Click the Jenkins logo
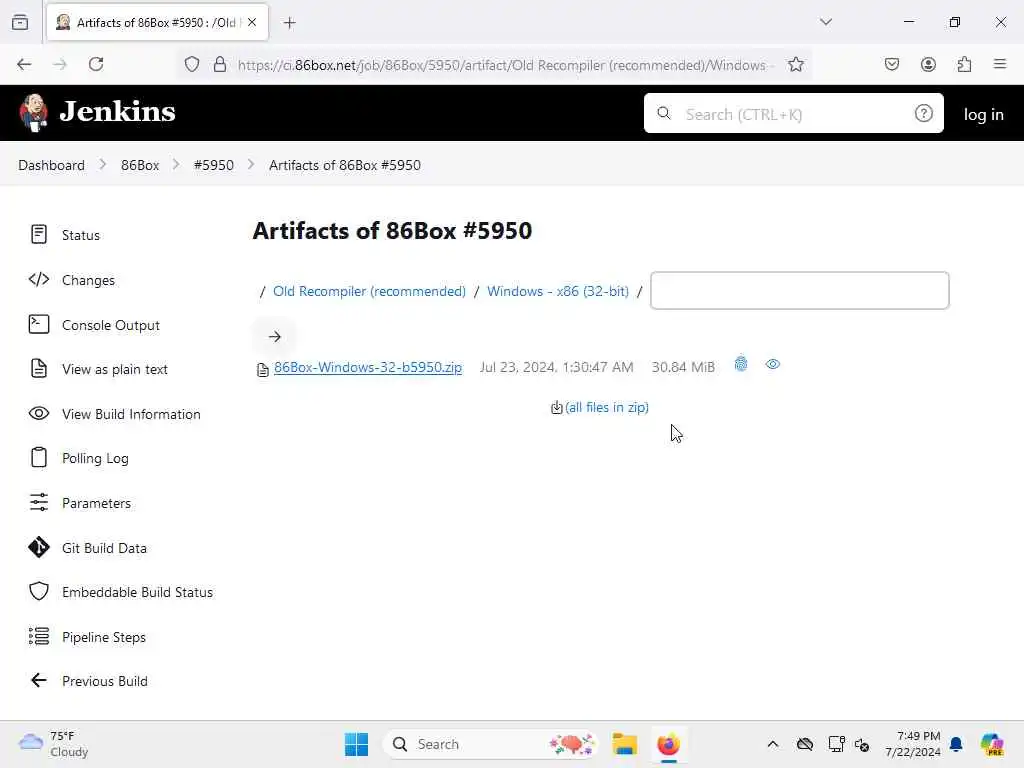 [x=97, y=112]
